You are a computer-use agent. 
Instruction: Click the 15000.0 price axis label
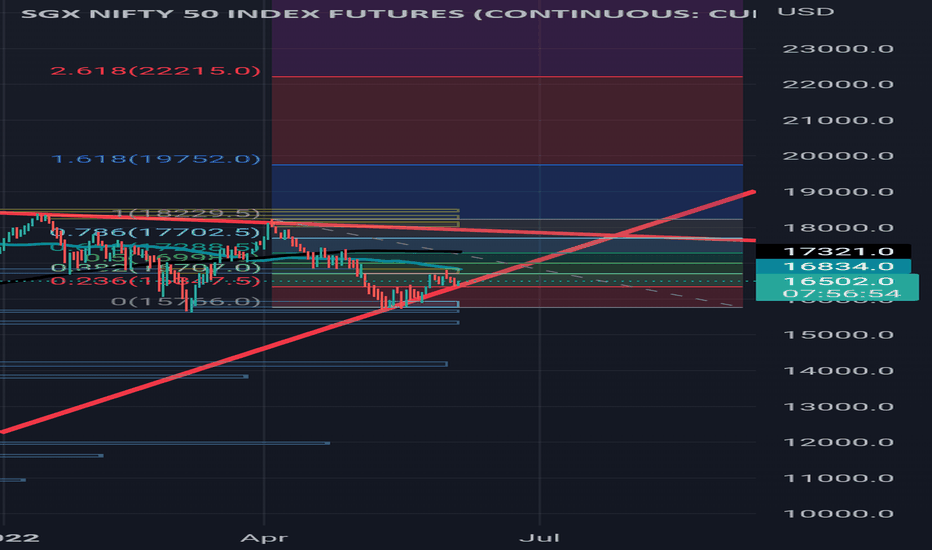click(x=838, y=335)
